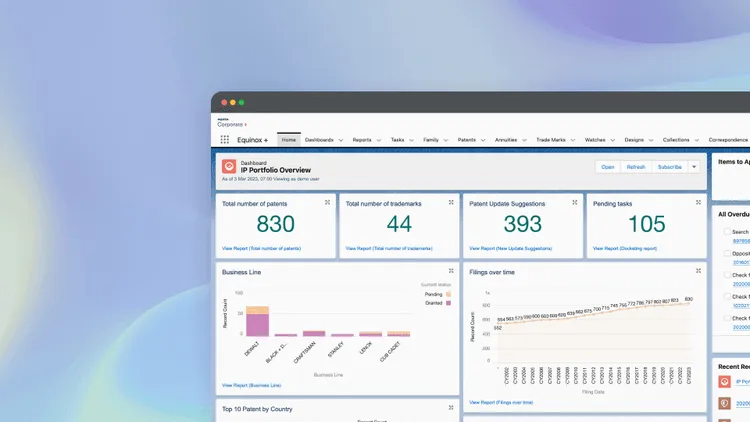This screenshot has width=750, height=422.
Task: Click the 830 data point on Filings chart
Action: point(689,303)
